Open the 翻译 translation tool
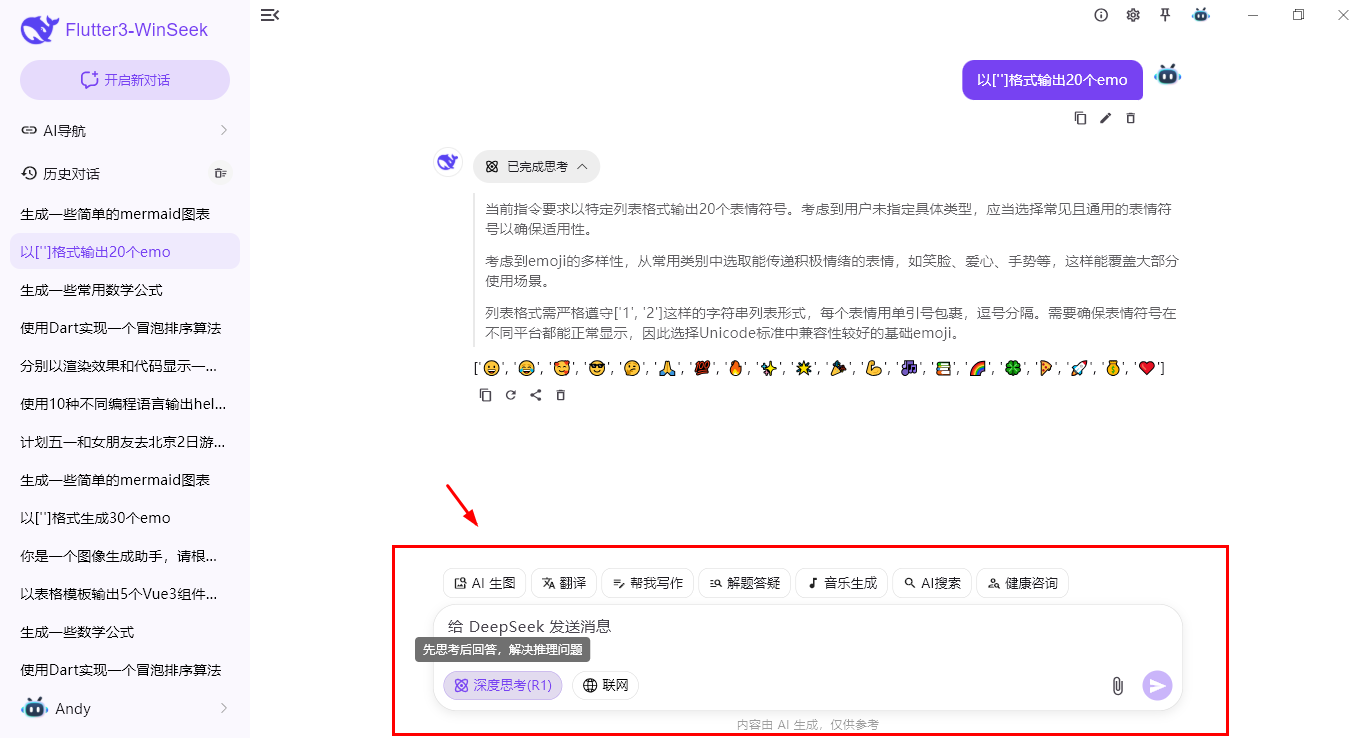The image size is (1366, 738). click(563, 583)
